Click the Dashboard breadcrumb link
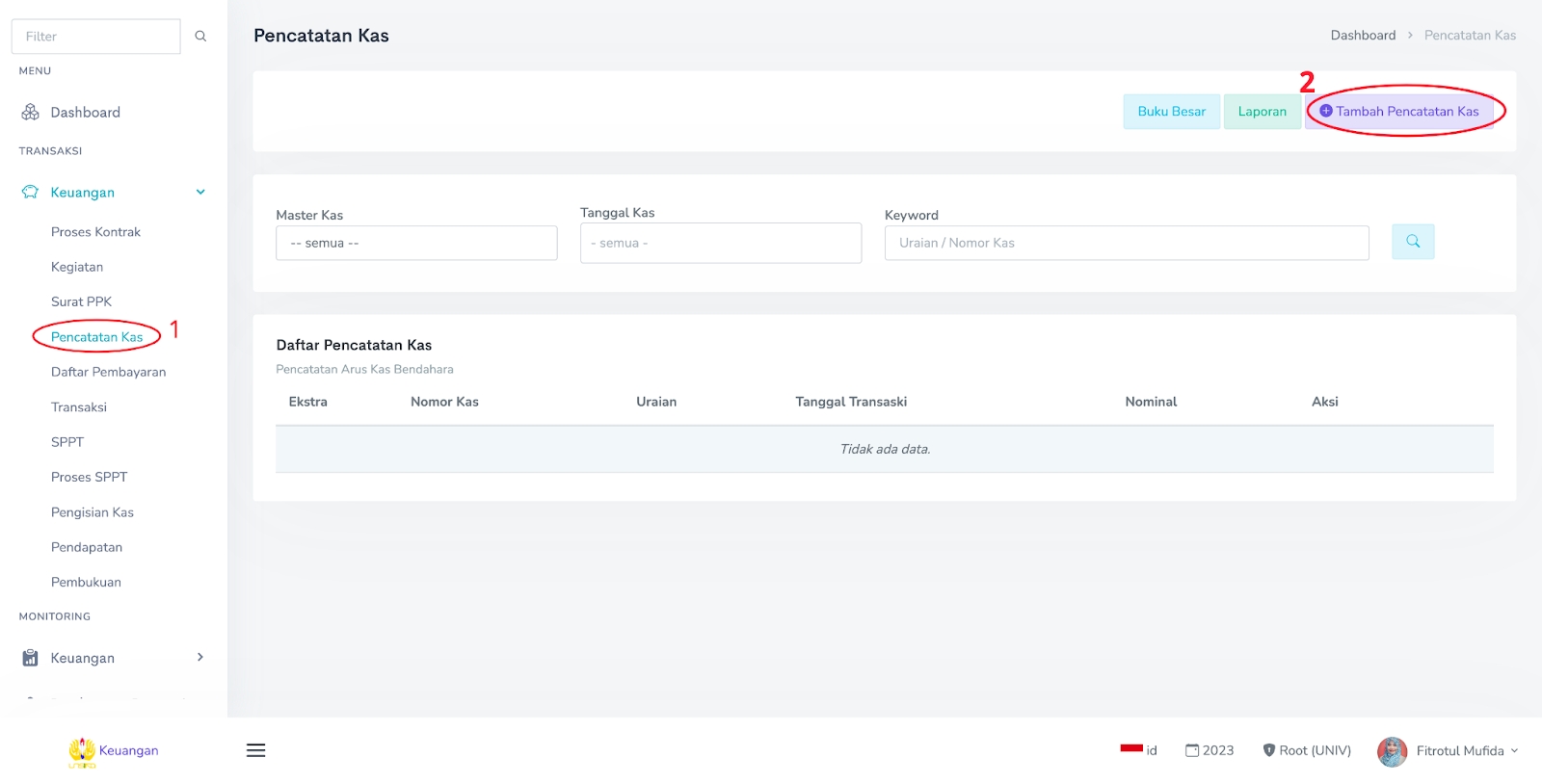 click(x=1363, y=36)
